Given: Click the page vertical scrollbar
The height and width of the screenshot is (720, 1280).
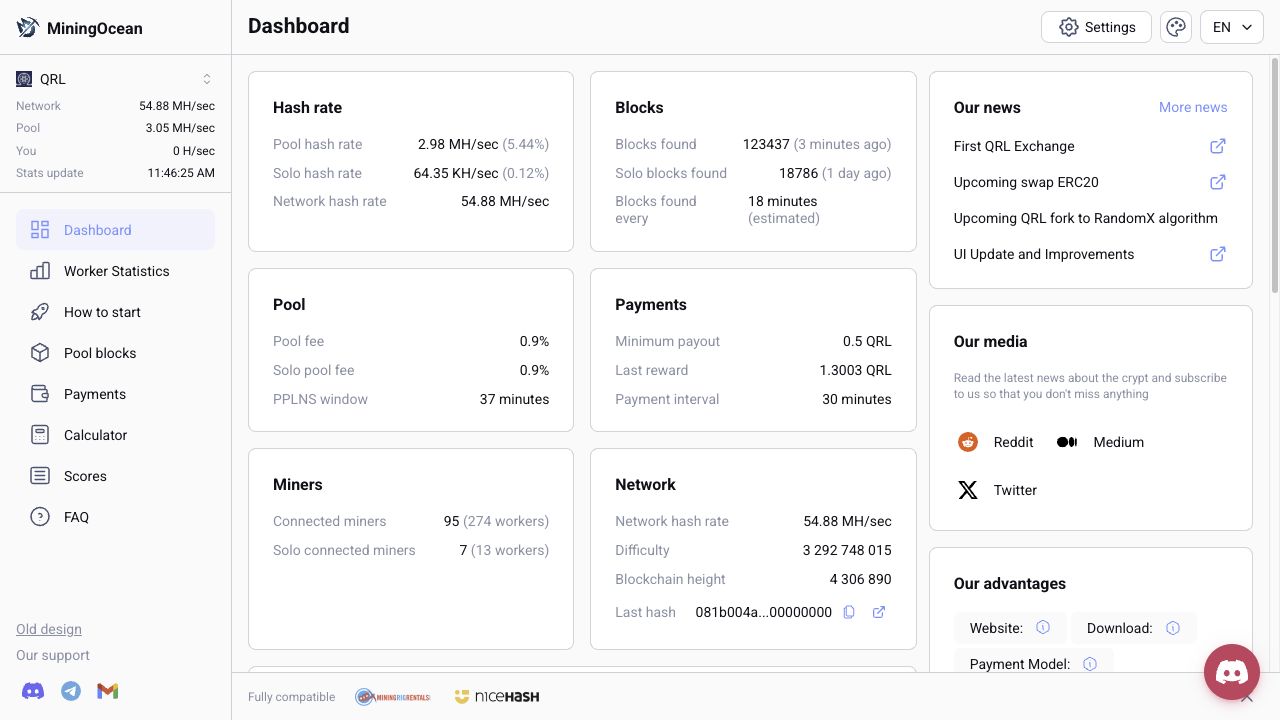Looking at the screenshot, I should pyautogui.click(x=1274, y=180).
